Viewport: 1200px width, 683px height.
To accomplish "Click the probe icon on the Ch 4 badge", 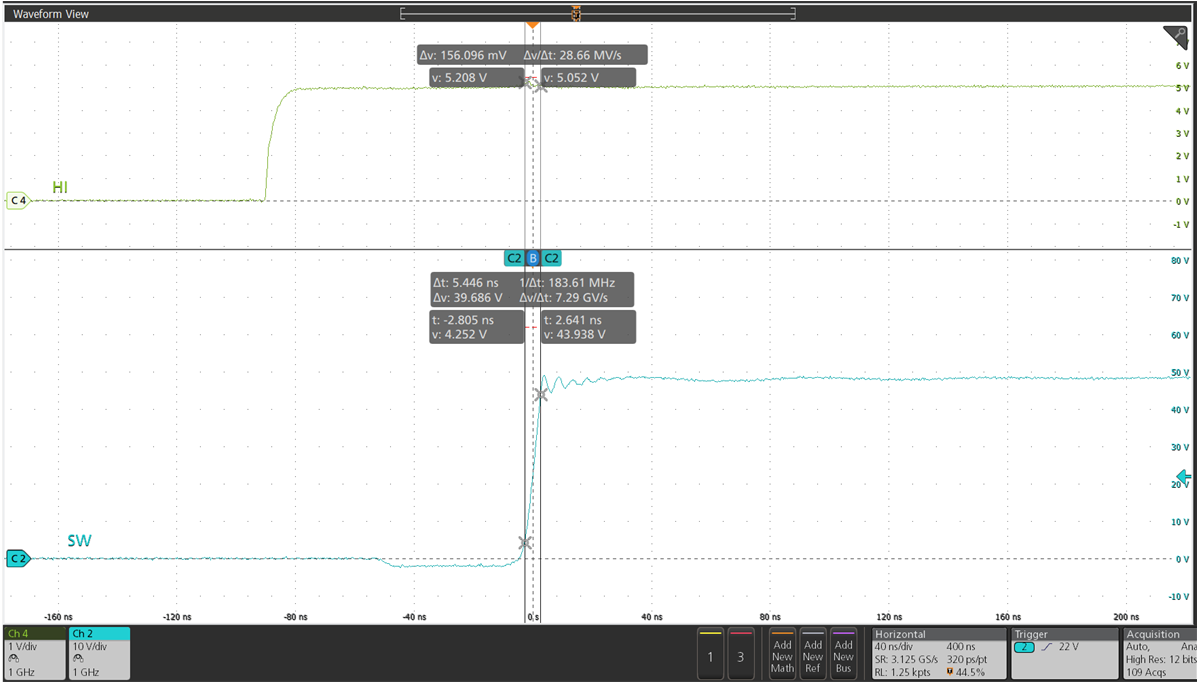I will click(x=12, y=658).
